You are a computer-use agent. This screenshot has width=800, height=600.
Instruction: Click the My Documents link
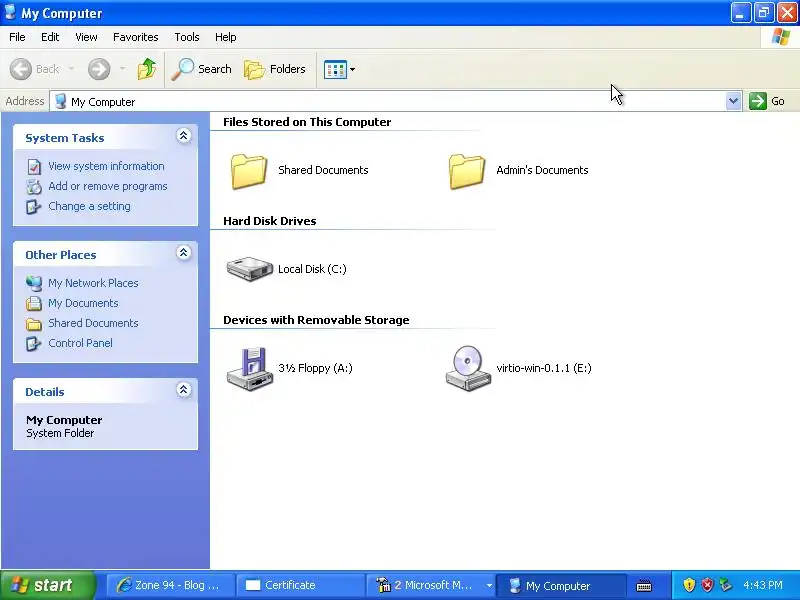tap(83, 303)
